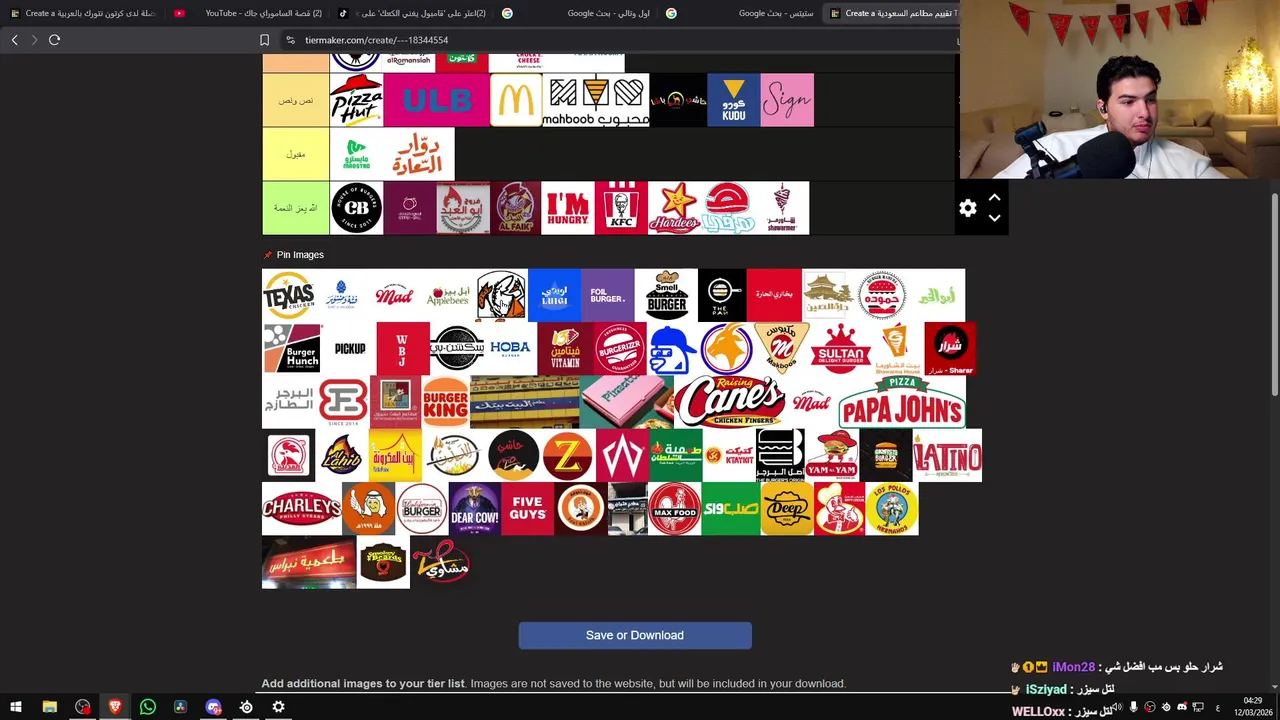Select the Texas Chicken logo
The image size is (1280, 720).
289,295
